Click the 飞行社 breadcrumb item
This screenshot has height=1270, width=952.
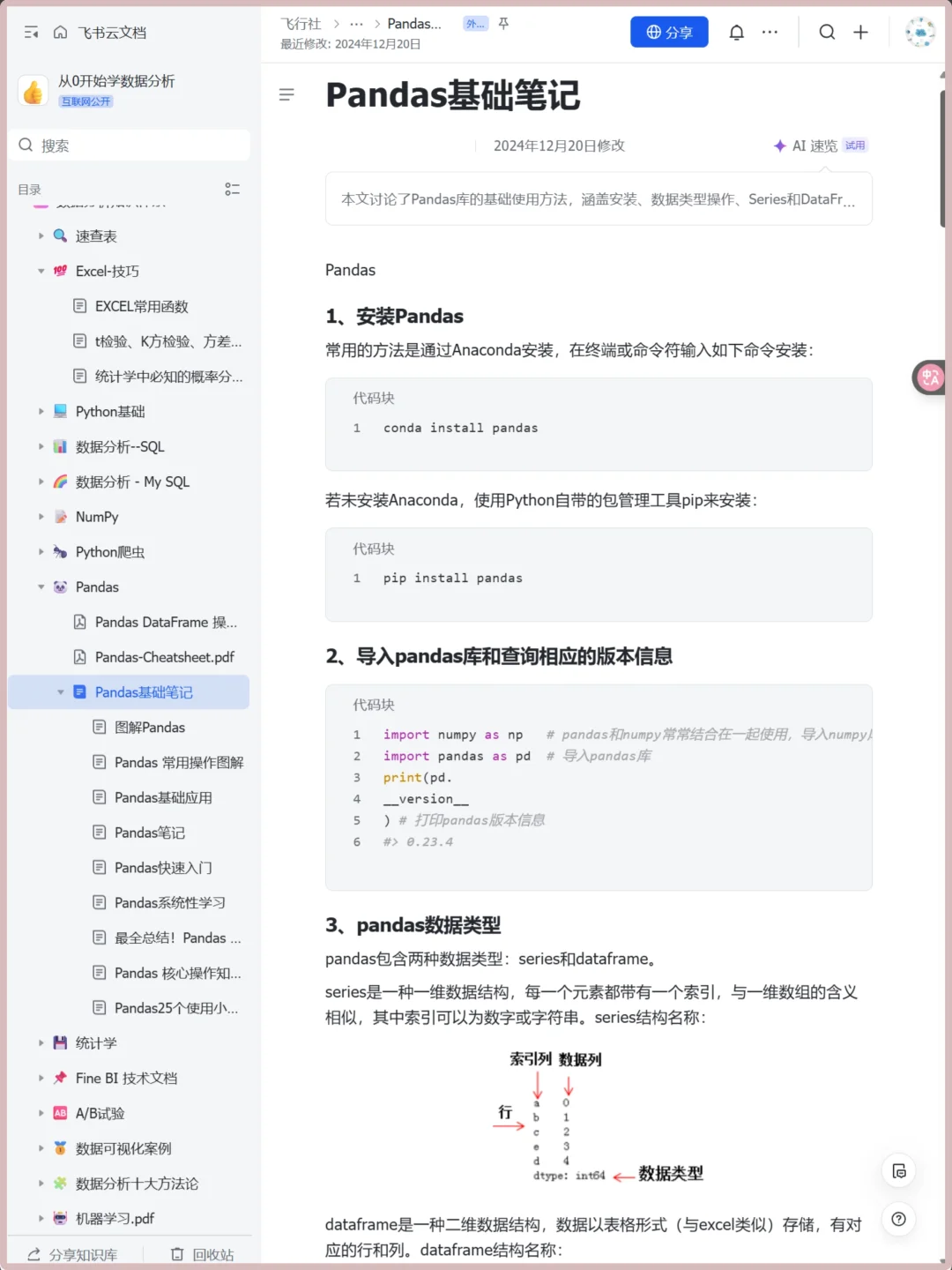301,24
